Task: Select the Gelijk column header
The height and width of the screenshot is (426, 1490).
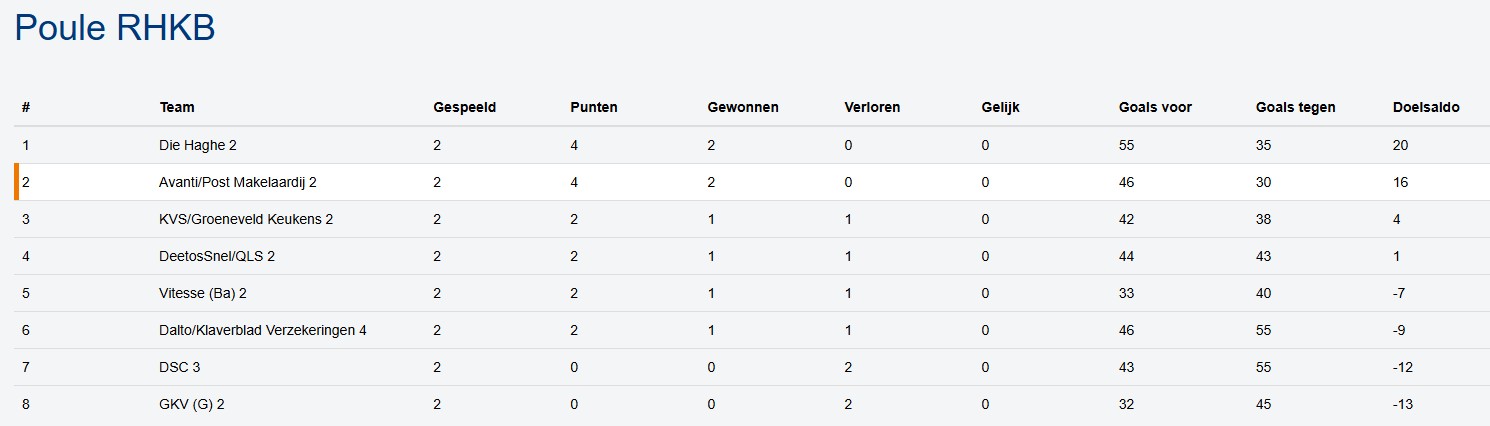Action: coord(1000,108)
